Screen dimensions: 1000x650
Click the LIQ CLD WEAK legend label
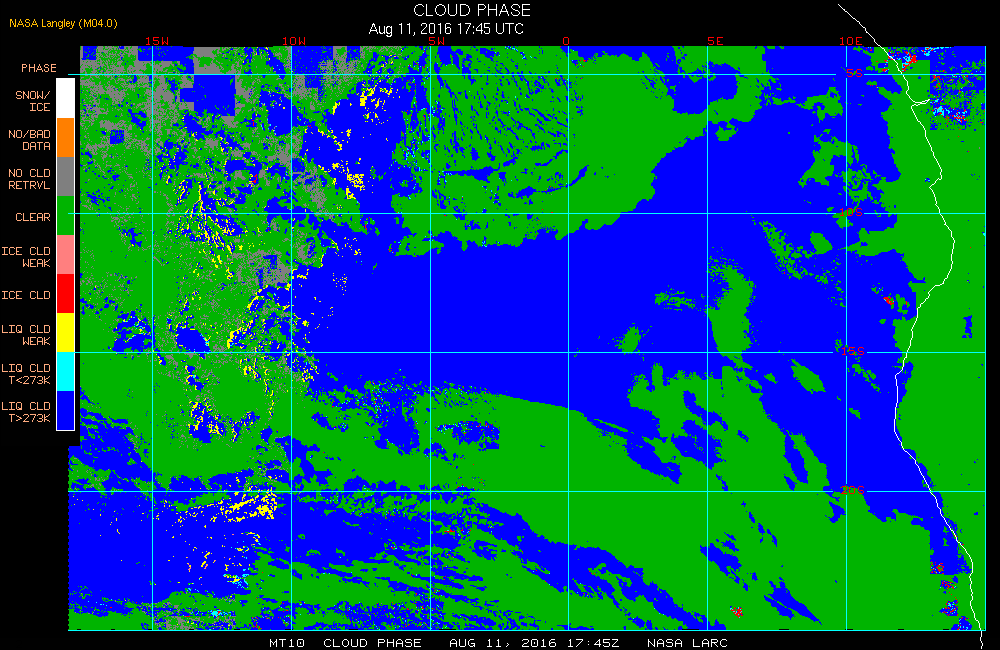coord(26,335)
